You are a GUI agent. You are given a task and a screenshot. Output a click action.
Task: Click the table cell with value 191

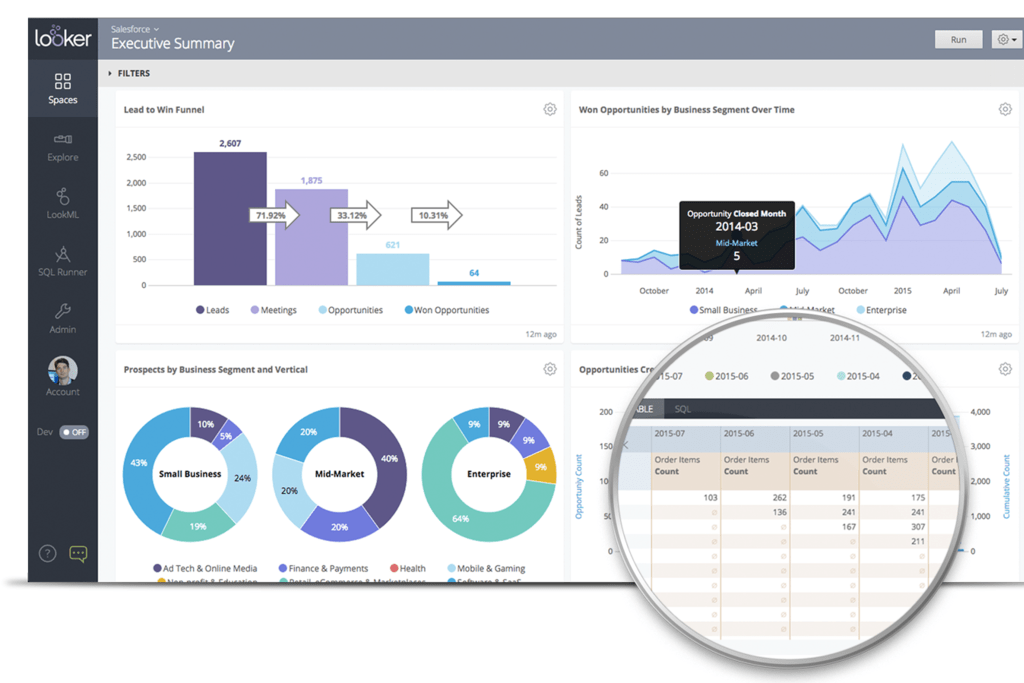[825, 497]
